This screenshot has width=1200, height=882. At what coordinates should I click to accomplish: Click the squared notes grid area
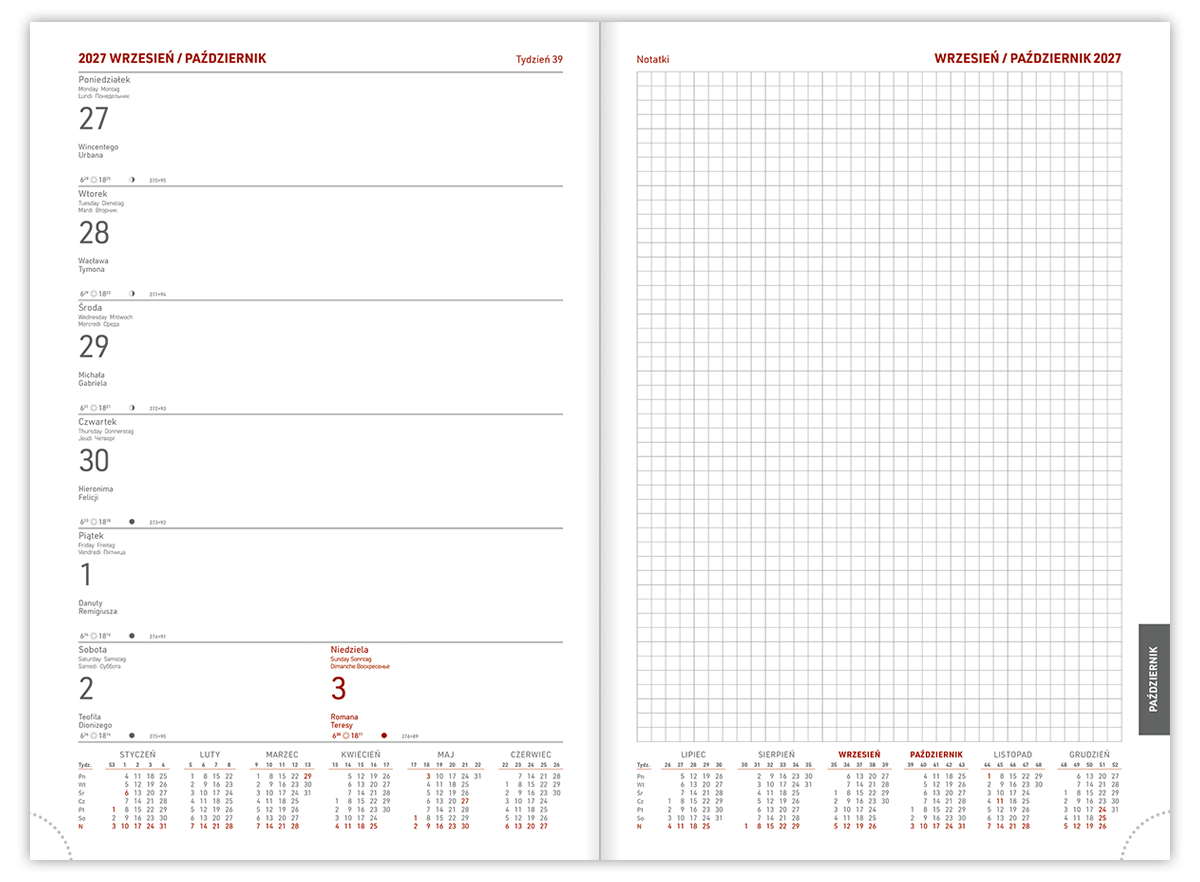pos(879,406)
